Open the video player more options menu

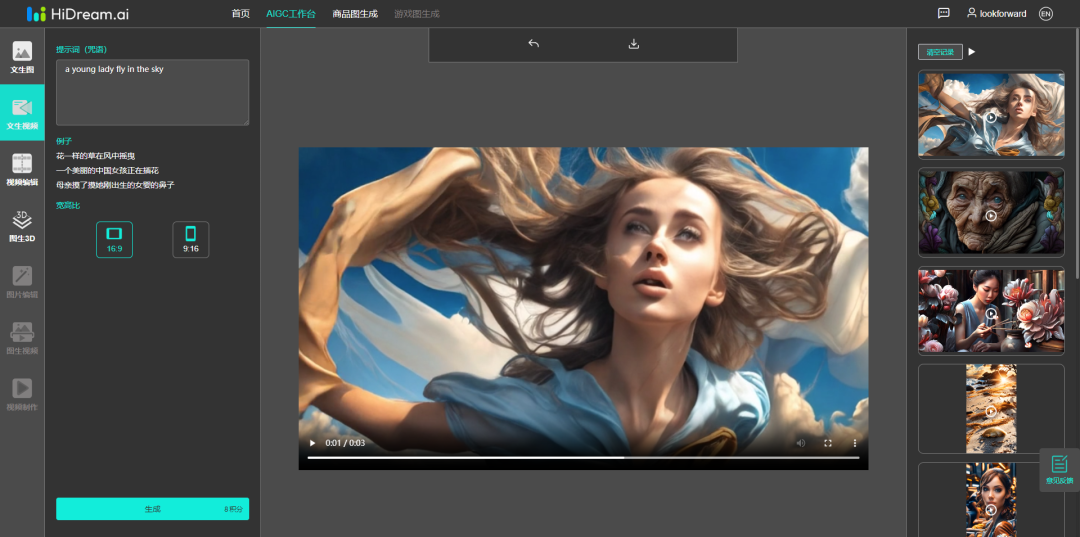(x=855, y=443)
